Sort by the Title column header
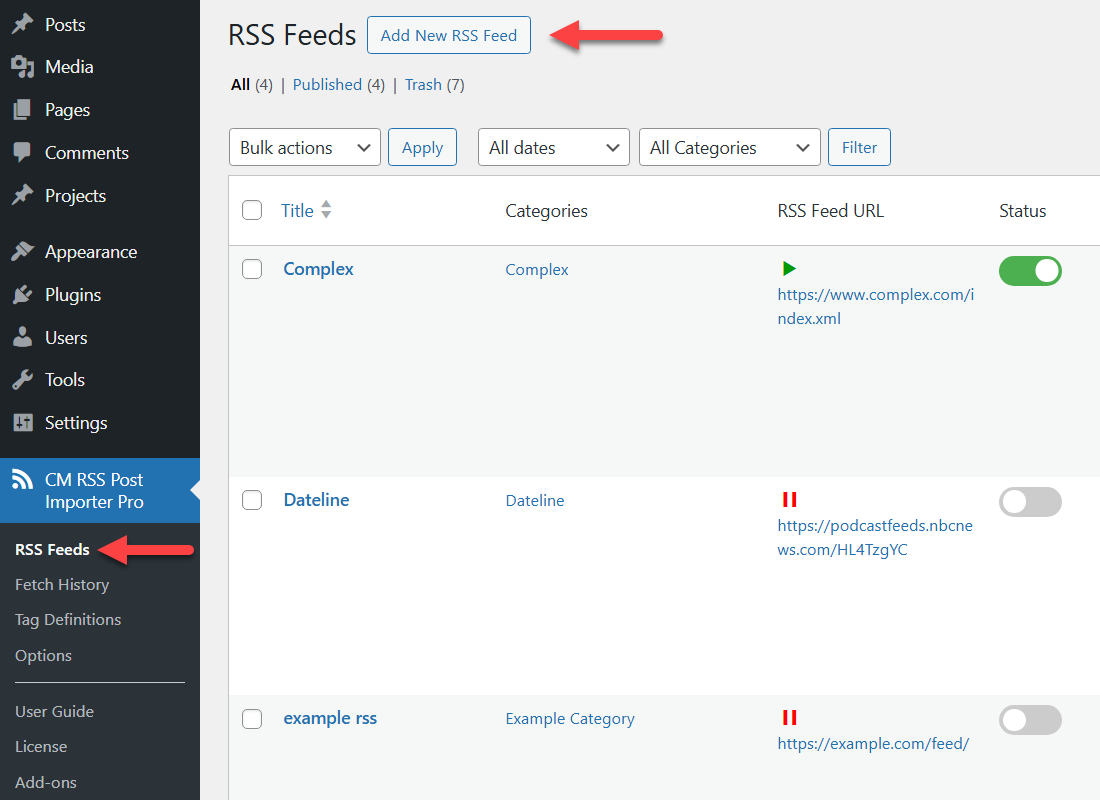1100x800 pixels. [297, 211]
